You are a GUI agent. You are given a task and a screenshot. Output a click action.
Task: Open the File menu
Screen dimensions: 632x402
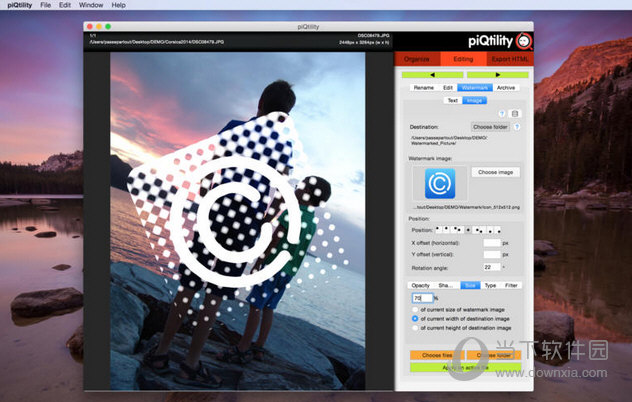(46, 5)
